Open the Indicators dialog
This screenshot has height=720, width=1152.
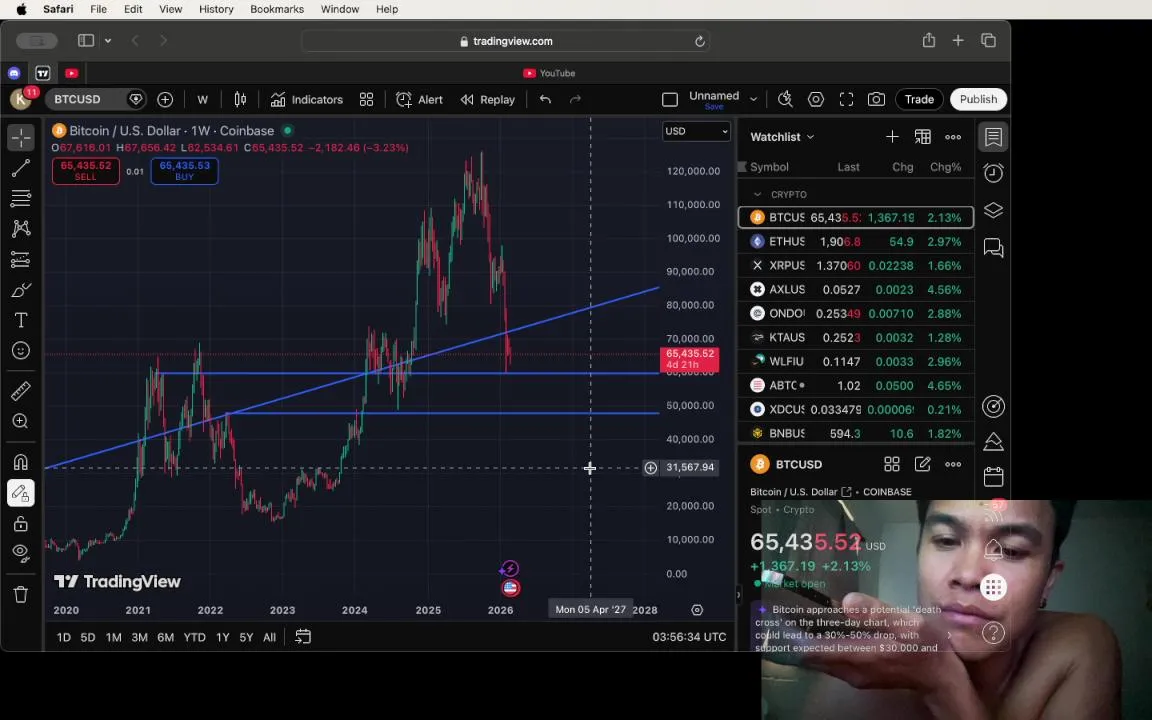click(x=306, y=100)
